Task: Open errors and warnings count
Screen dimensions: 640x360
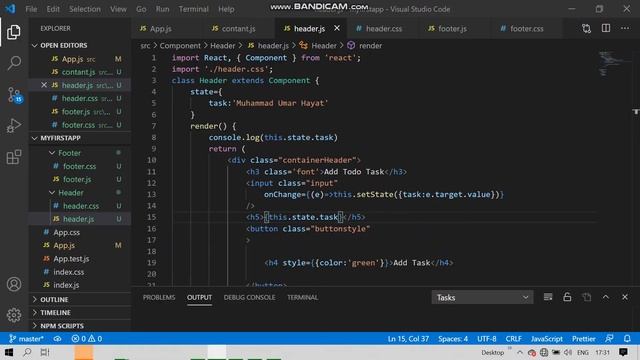Action: pos(87,339)
